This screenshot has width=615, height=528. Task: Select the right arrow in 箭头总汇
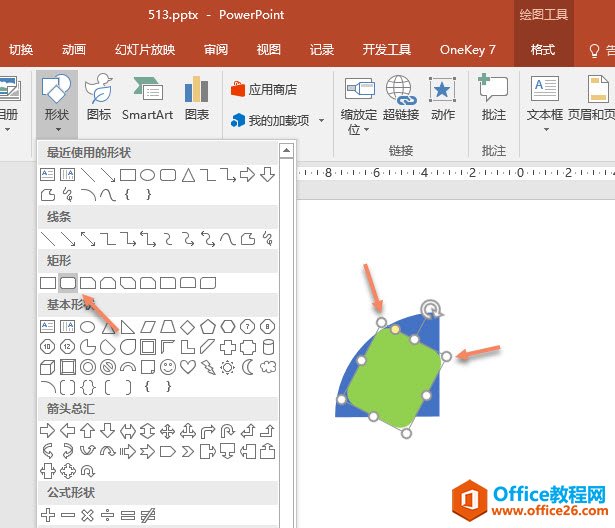(48, 431)
